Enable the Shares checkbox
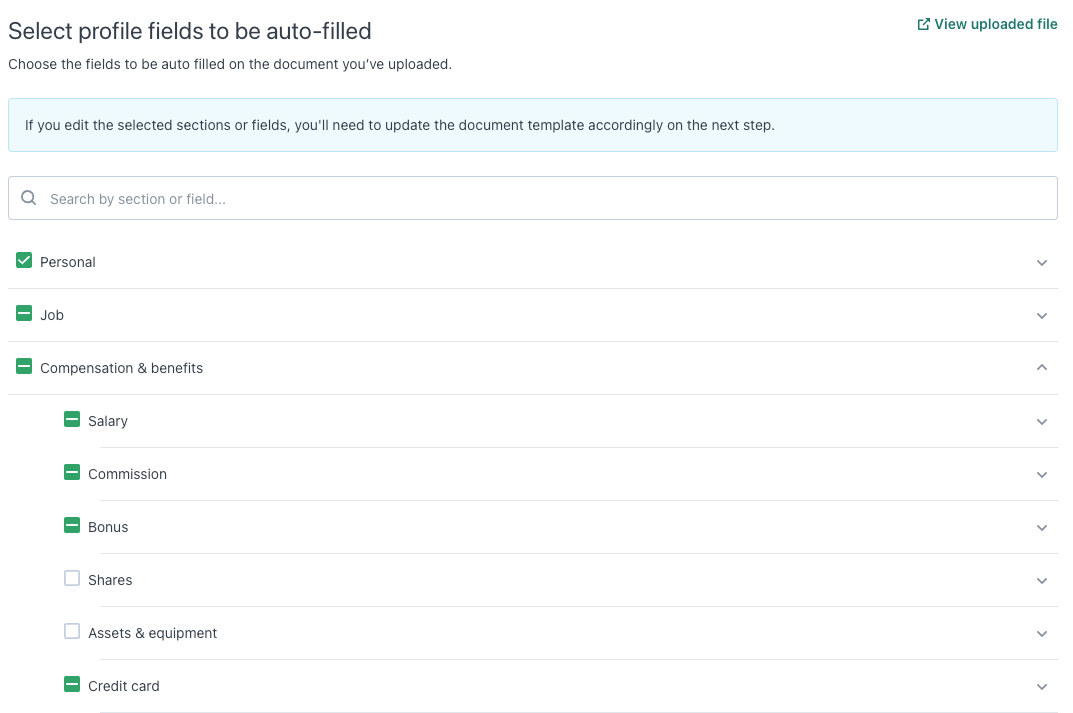The image size is (1073, 713). pos(71,578)
